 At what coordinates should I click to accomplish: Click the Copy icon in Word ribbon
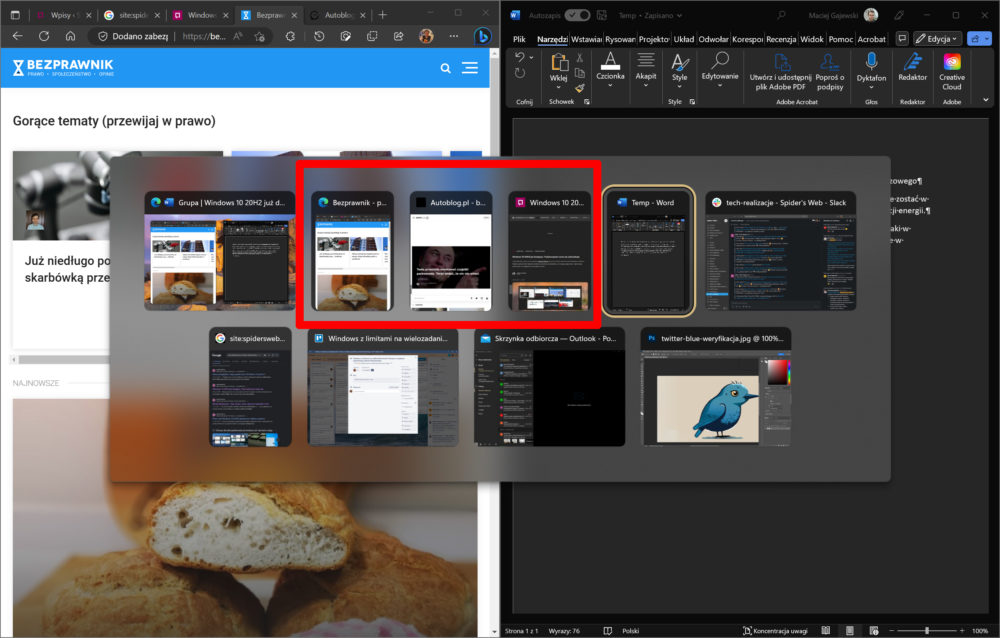click(579, 73)
